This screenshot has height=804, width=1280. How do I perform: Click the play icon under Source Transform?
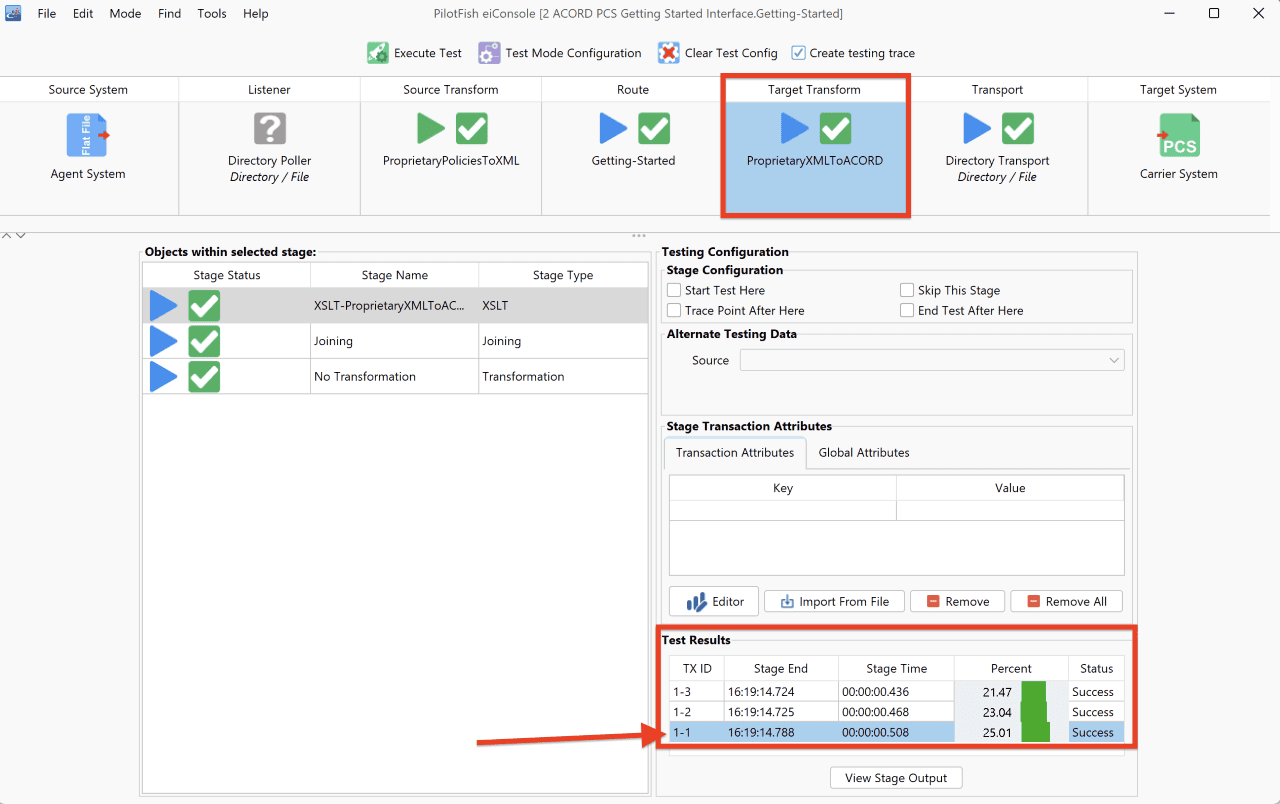pyautogui.click(x=431, y=129)
